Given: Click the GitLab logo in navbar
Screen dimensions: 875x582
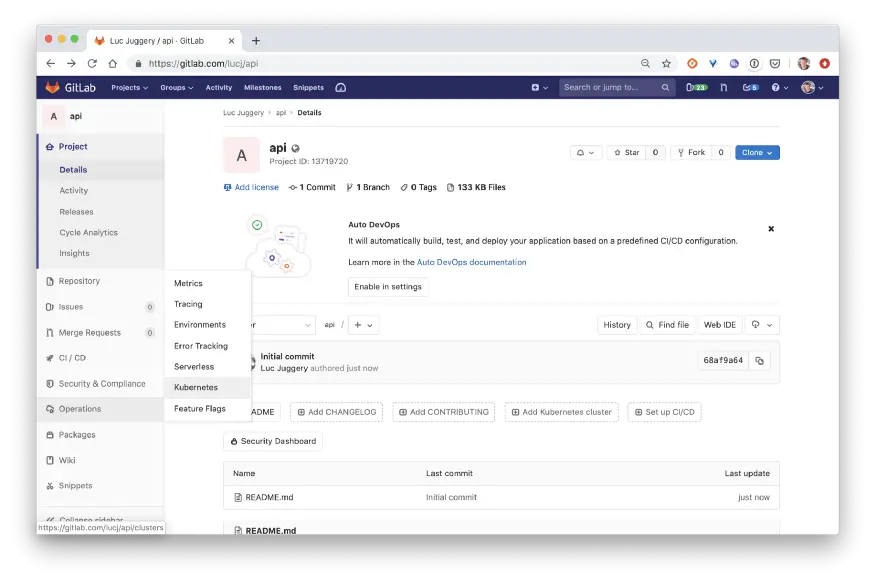Looking at the screenshot, I should pyautogui.click(x=70, y=88).
